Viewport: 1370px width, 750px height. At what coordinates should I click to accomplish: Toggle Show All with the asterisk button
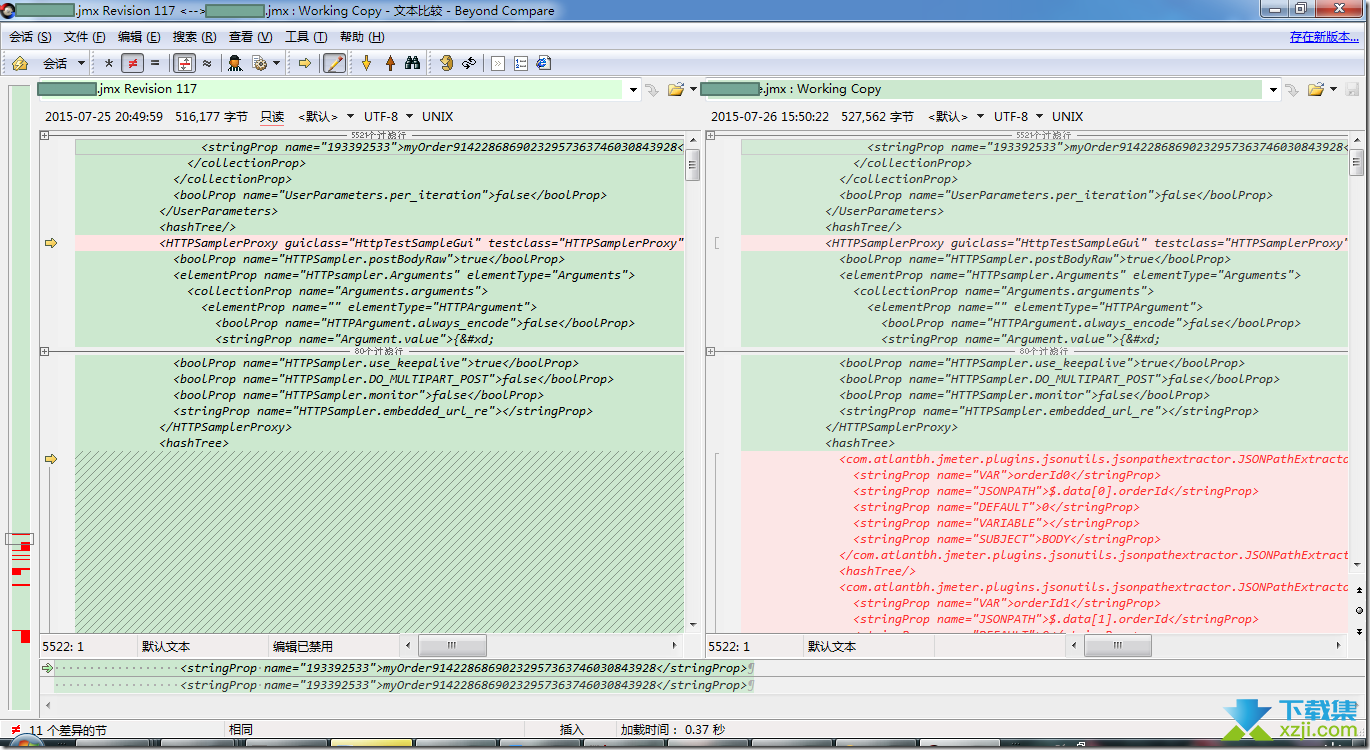[109, 63]
